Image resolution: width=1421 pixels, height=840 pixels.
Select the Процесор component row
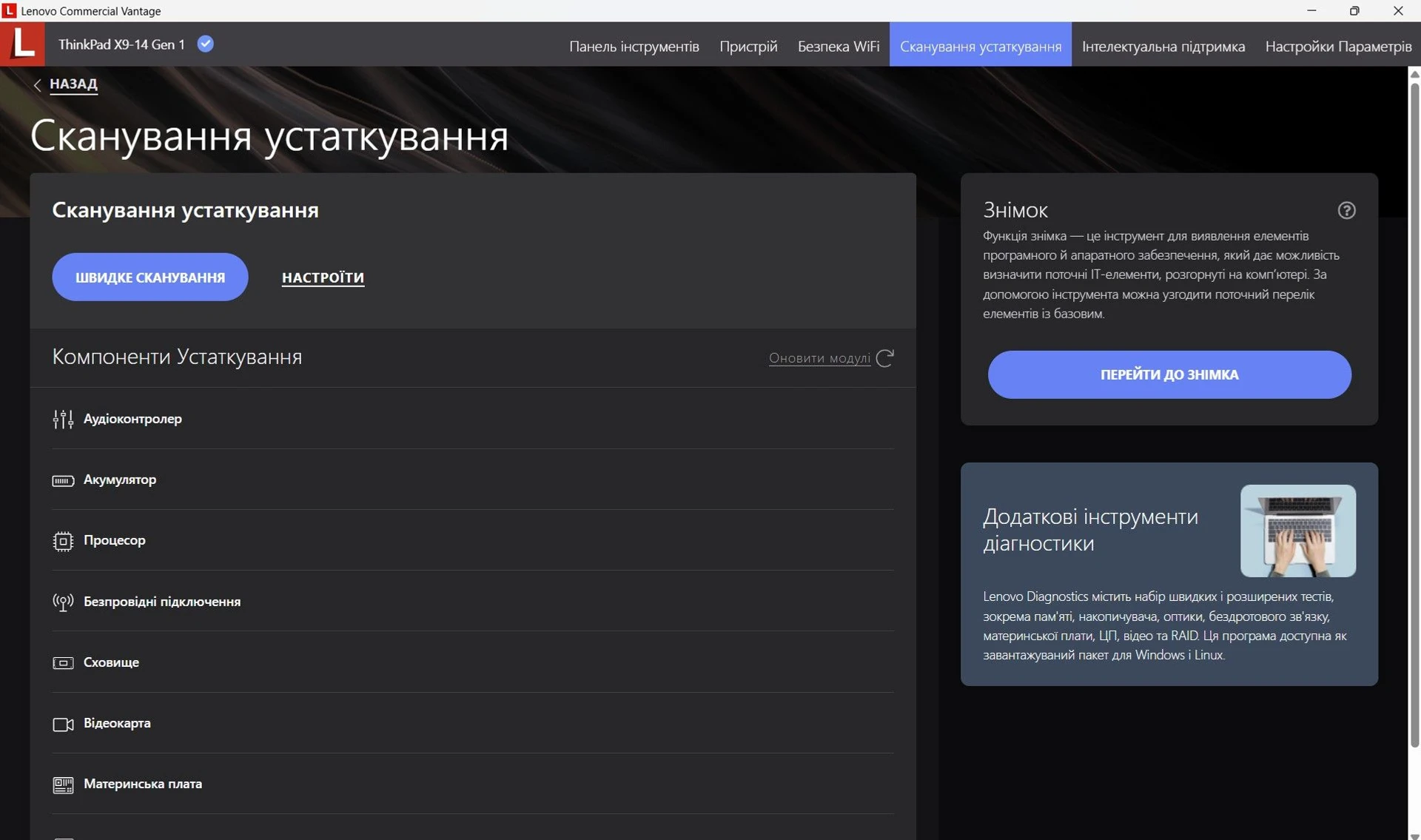click(473, 540)
